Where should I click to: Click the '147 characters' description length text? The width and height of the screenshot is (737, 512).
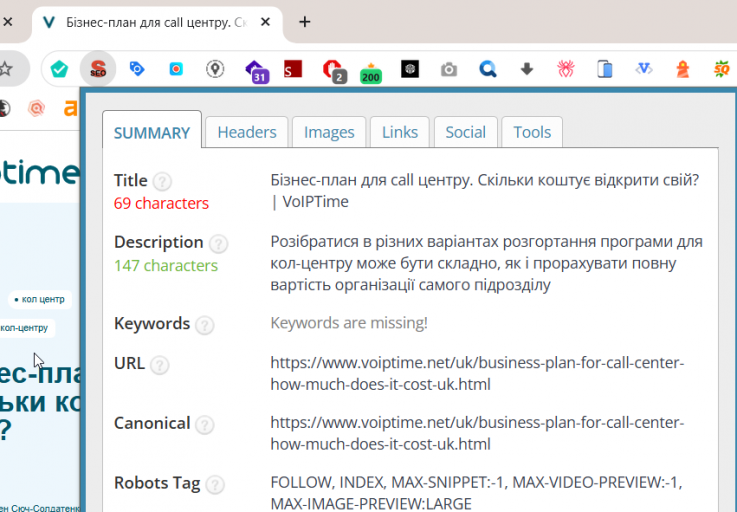pos(166,266)
